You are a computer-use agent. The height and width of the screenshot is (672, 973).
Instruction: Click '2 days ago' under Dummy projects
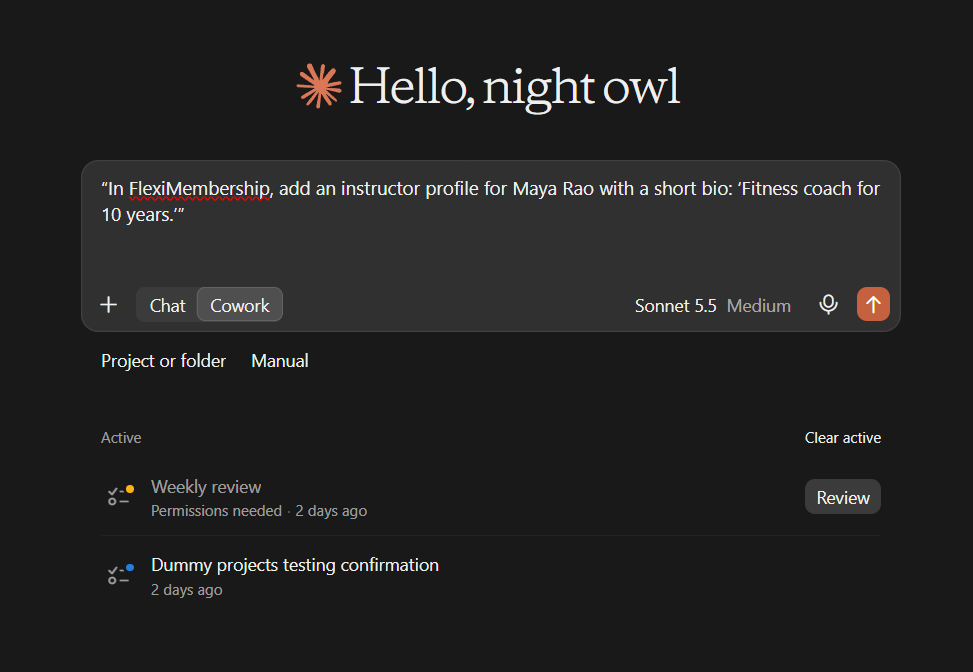click(186, 590)
